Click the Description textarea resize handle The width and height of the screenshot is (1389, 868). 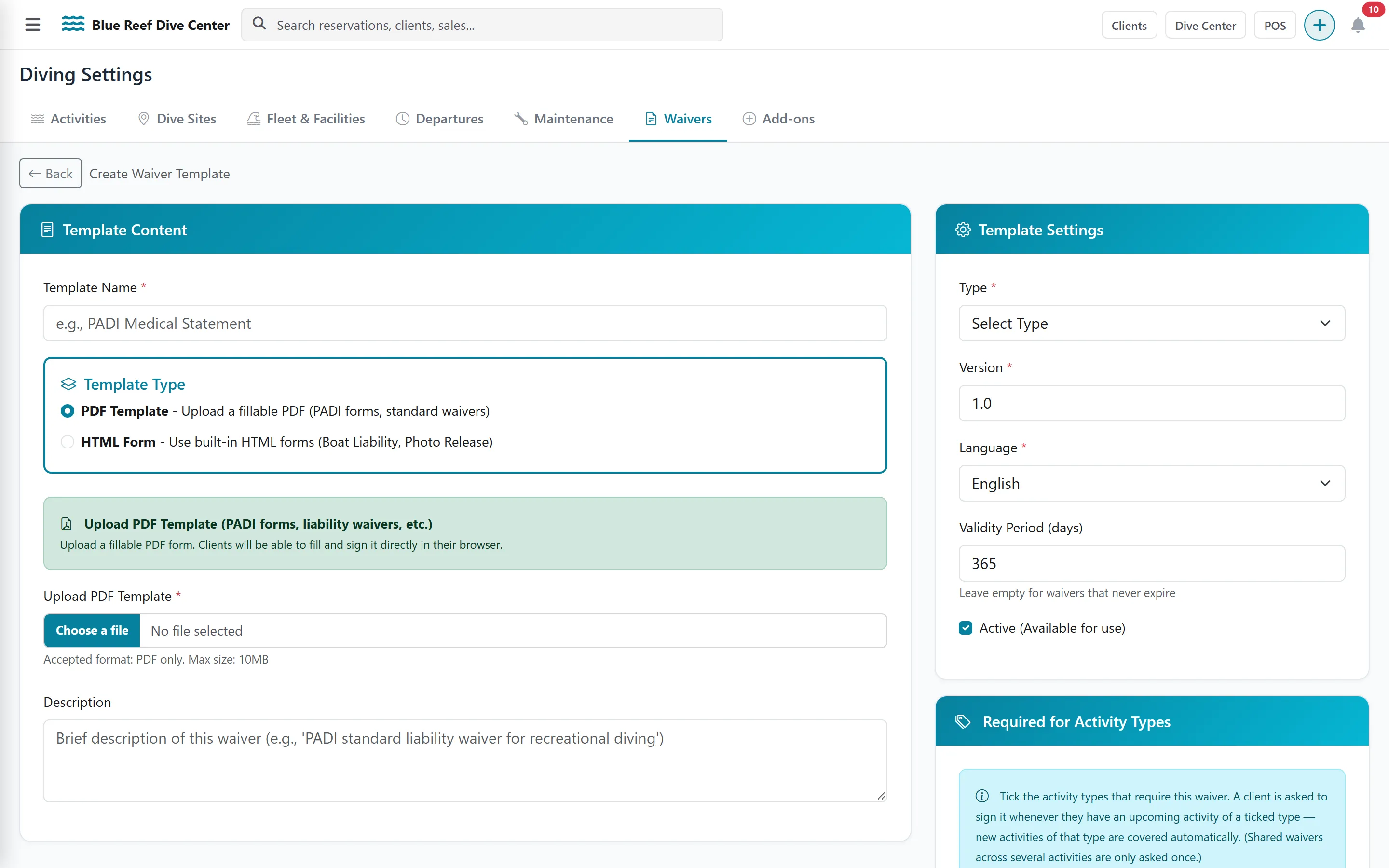coord(881,796)
